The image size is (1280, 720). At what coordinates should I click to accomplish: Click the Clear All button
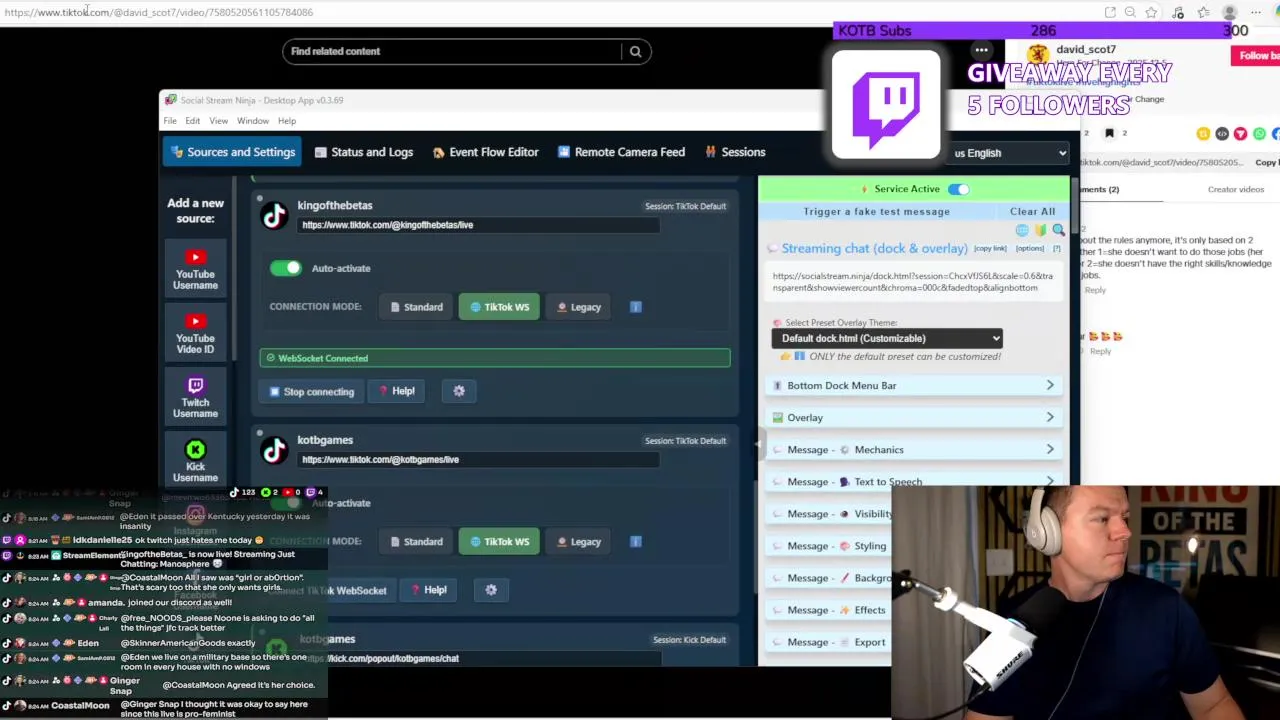click(1032, 211)
